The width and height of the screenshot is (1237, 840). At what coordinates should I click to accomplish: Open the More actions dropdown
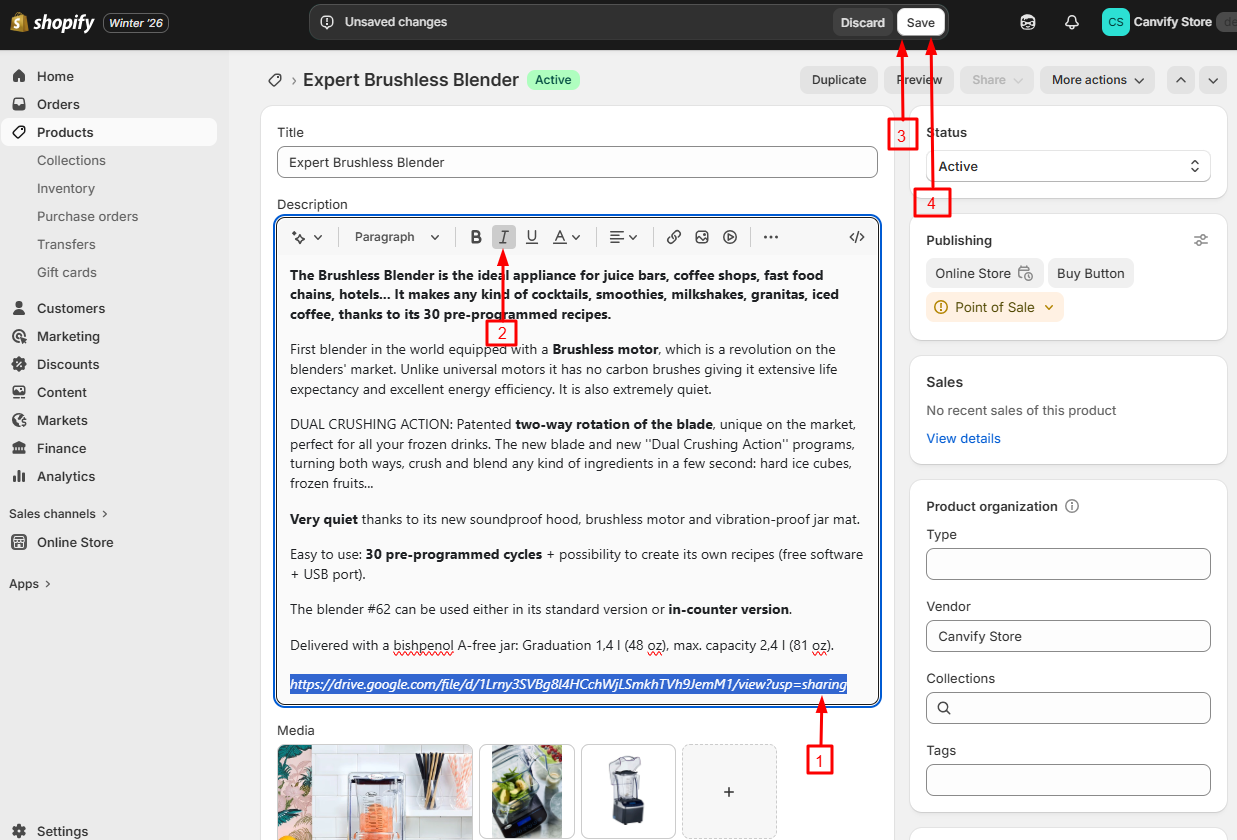click(x=1097, y=80)
